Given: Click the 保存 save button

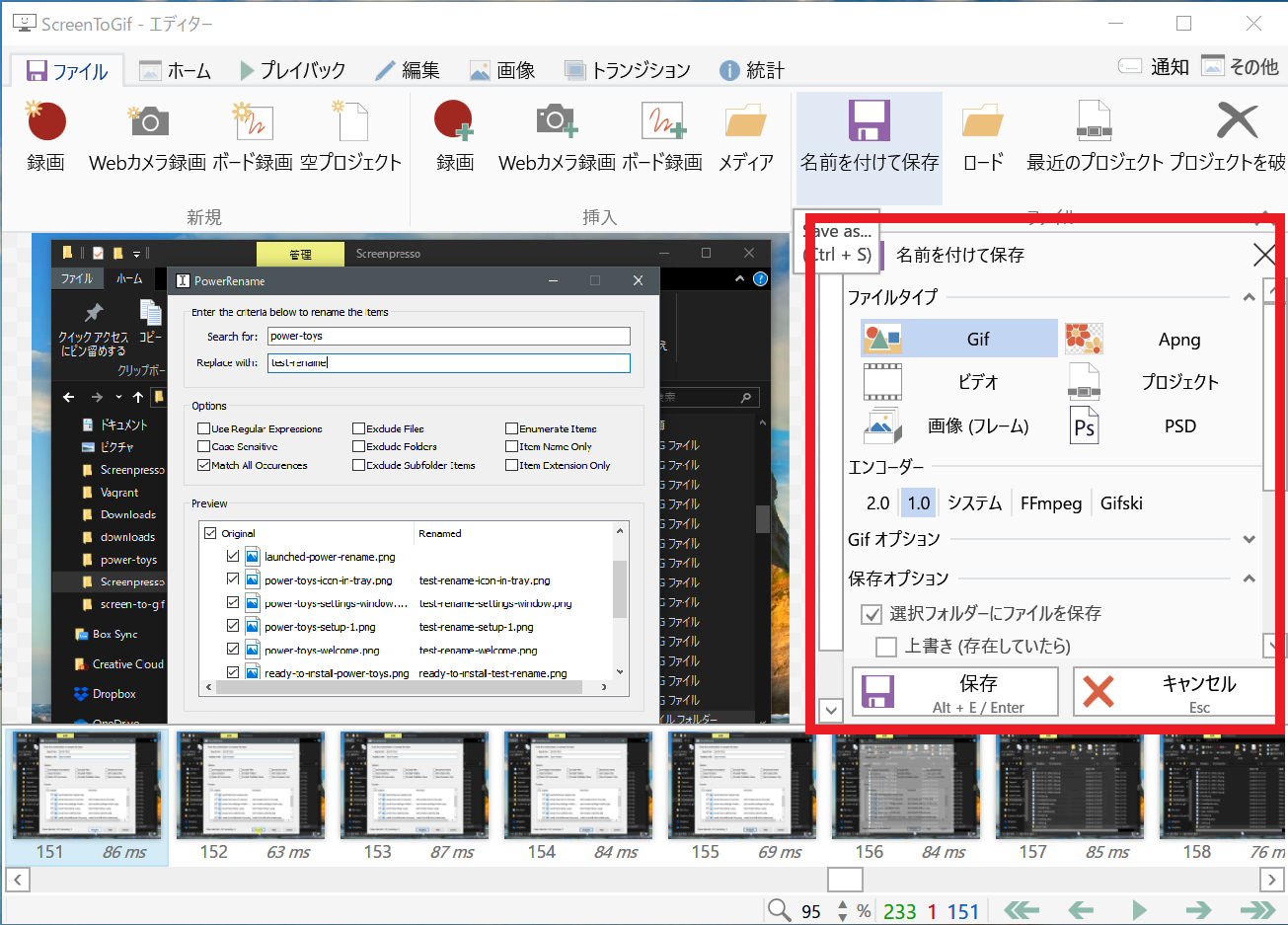Looking at the screenshot, I should tap(953, 691).
